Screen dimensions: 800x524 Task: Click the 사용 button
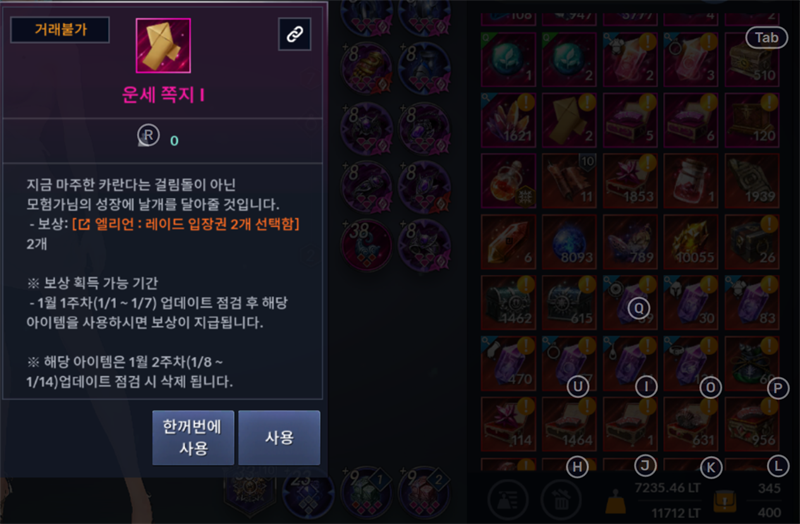tap(279, 438)
